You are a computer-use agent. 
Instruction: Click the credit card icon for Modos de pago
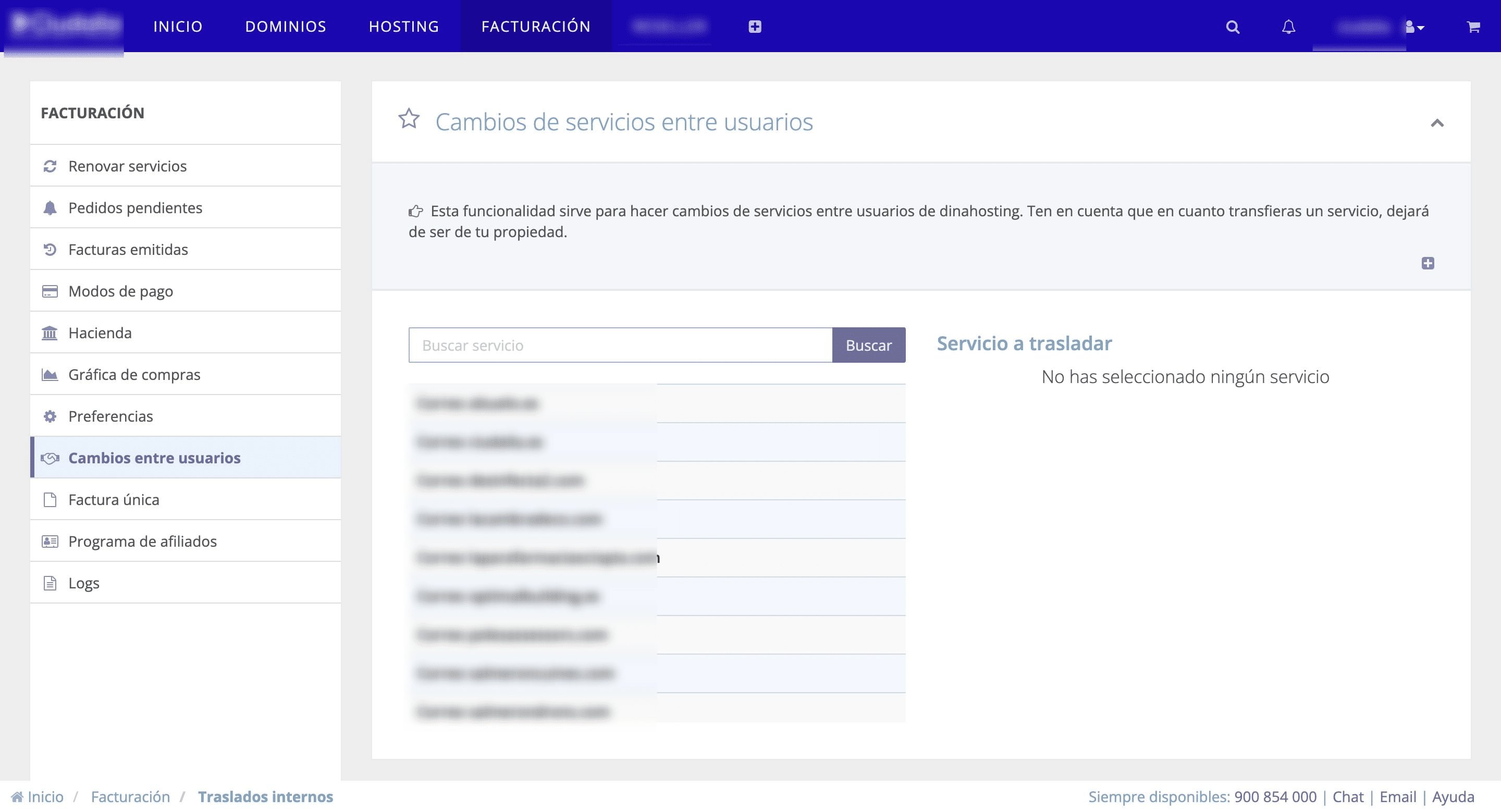[x=50, y=291]
